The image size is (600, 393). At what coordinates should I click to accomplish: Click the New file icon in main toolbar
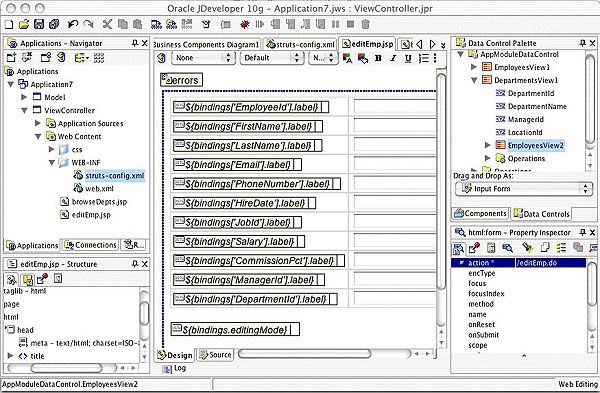pyautogui.click(x=9, y=24)
